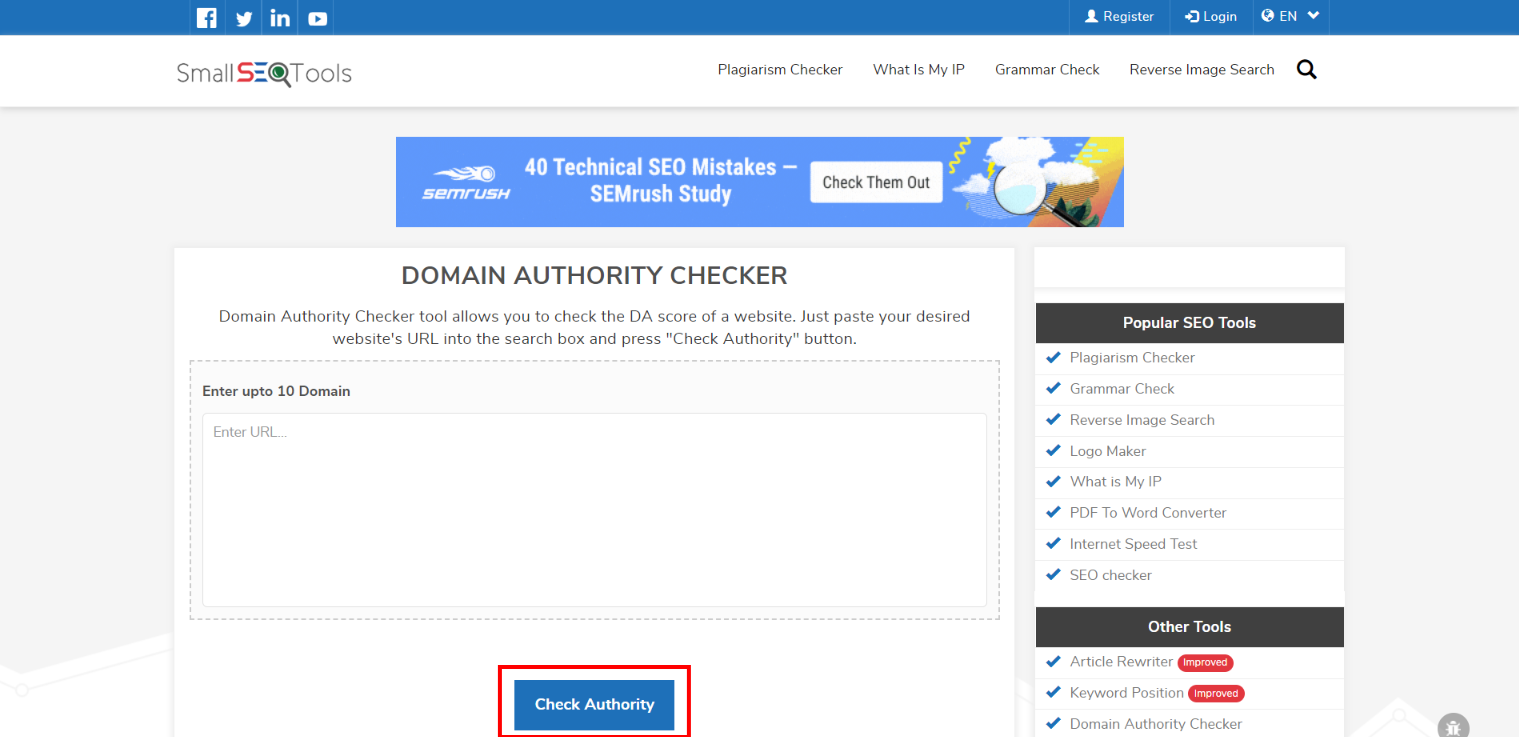Open Logo Maker from Popular SEO Tools
The width and height of the screenshot is (1519, 737).
click(1107, 451)
